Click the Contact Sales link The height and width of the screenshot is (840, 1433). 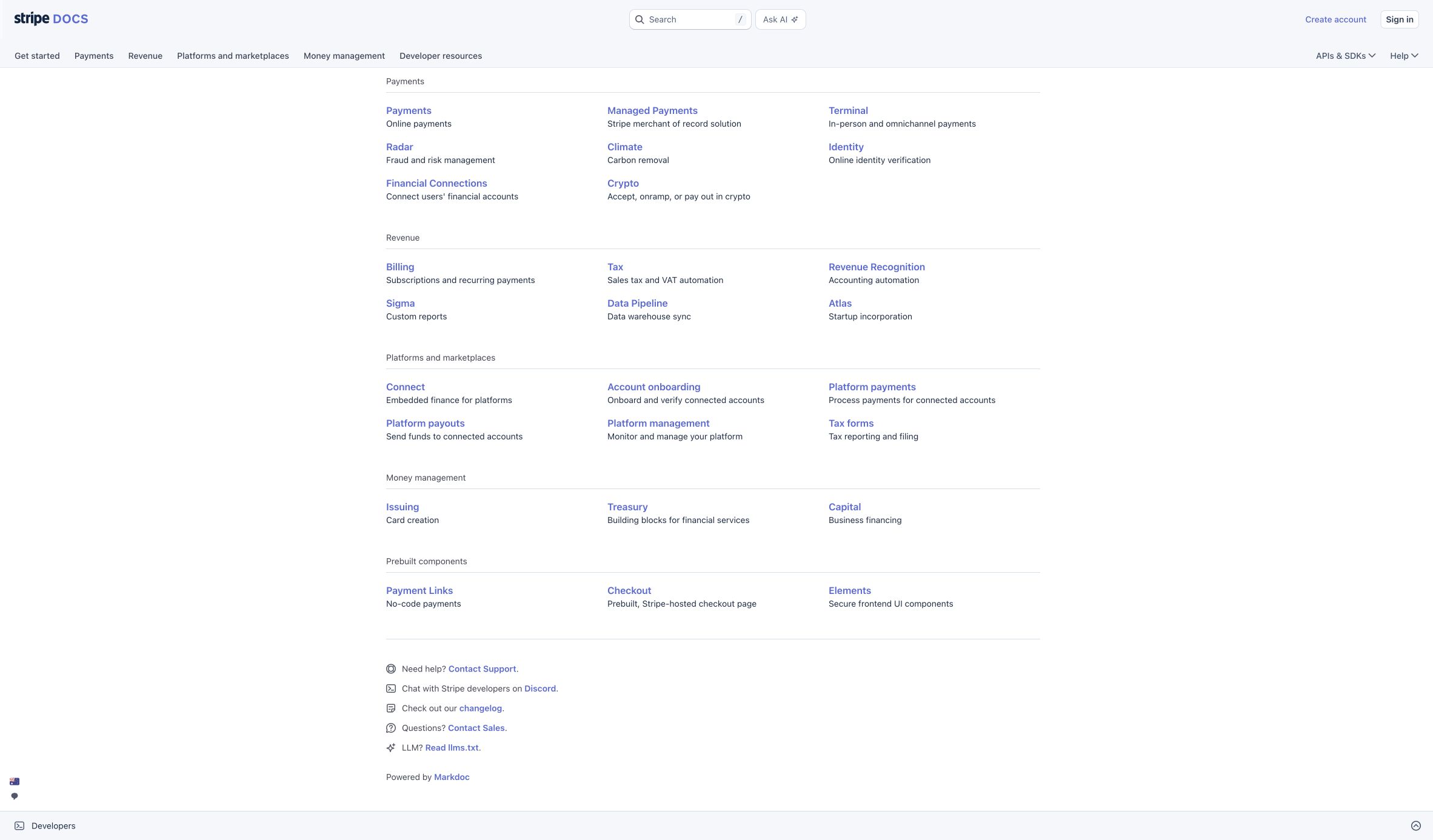(x=476, y=728)
